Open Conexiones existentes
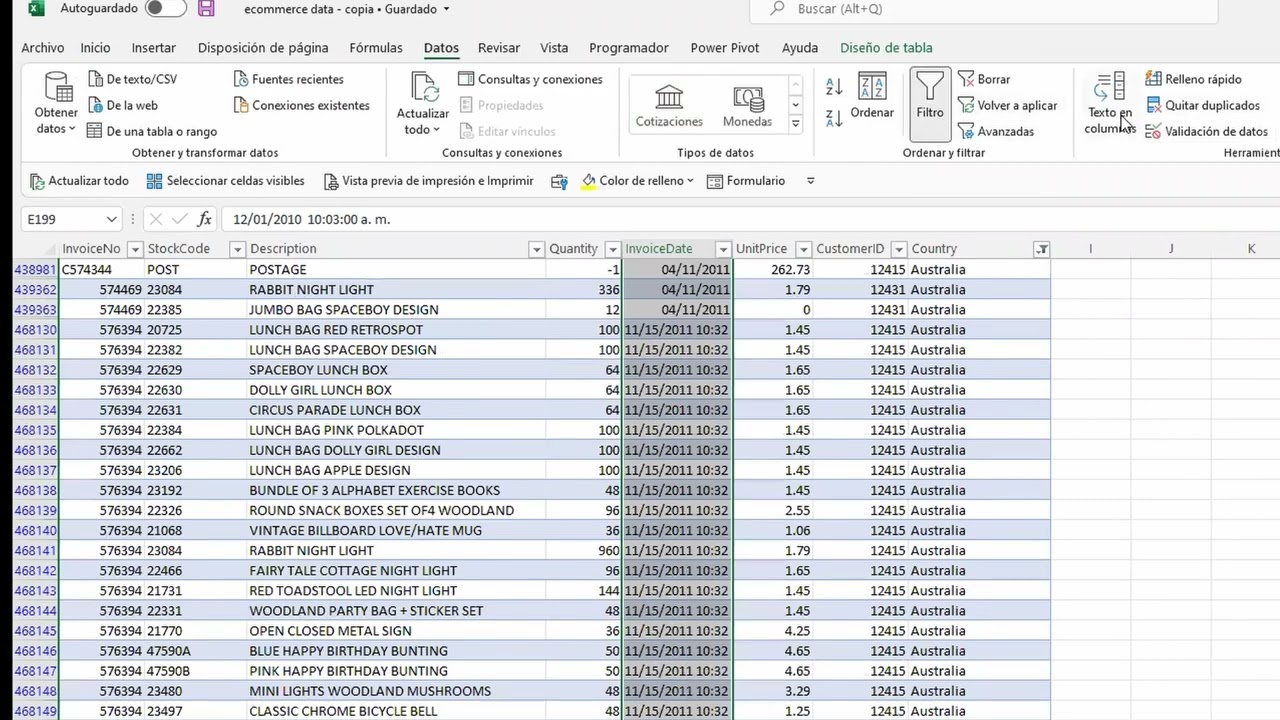Image resolution: width=1280 pixels, height=720 pixels. click(x=302, y=105)
